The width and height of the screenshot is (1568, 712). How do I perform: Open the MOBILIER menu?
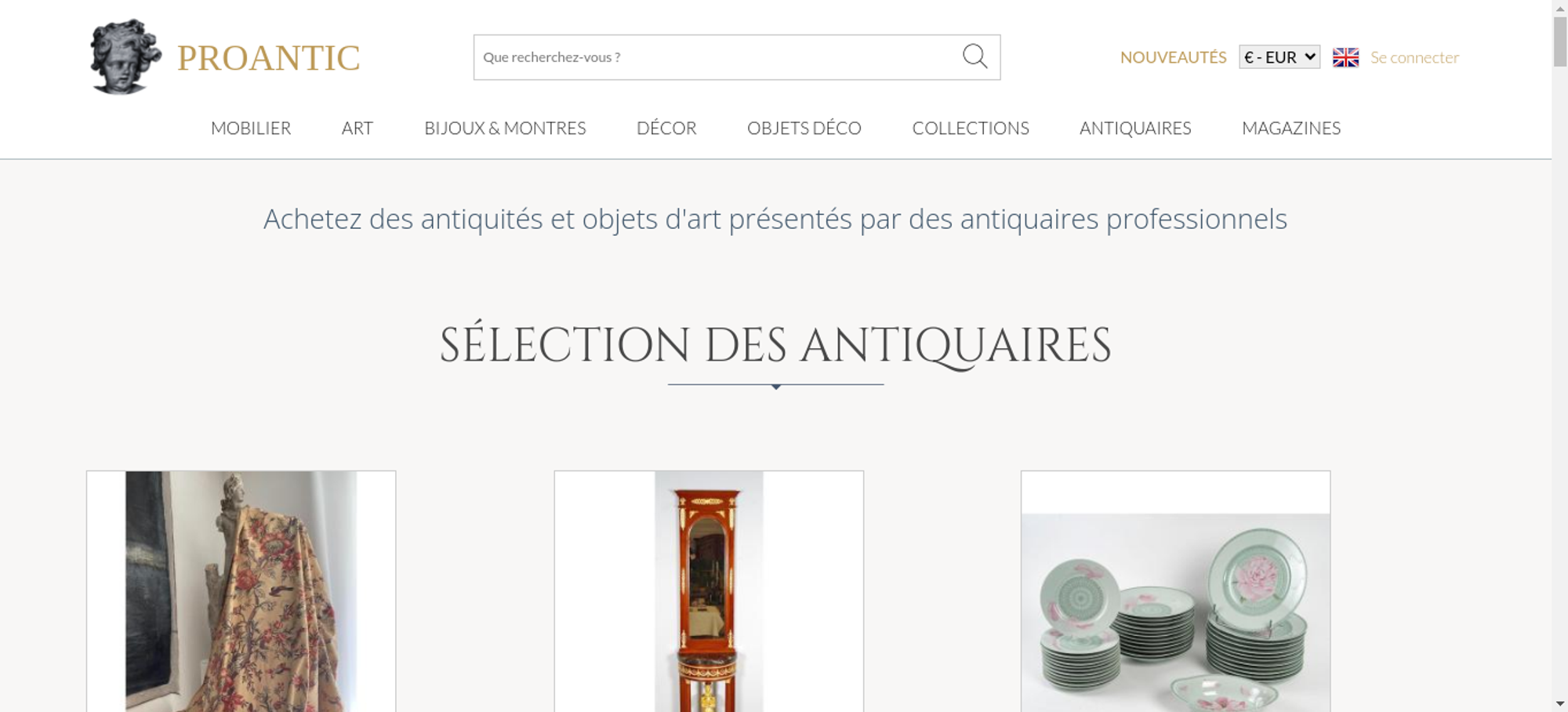point(251,128)
